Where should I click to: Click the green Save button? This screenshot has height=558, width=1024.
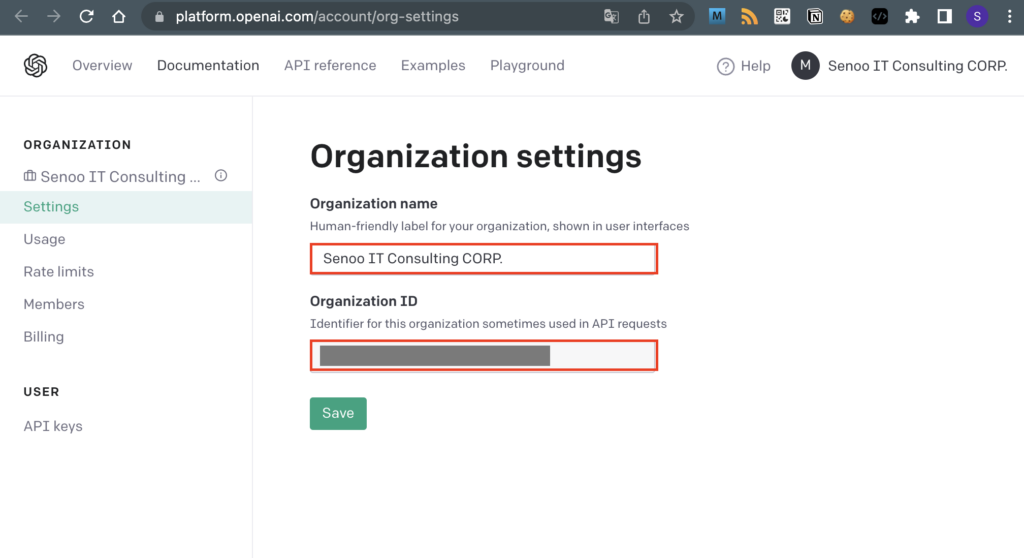click(x=338, y=414)
